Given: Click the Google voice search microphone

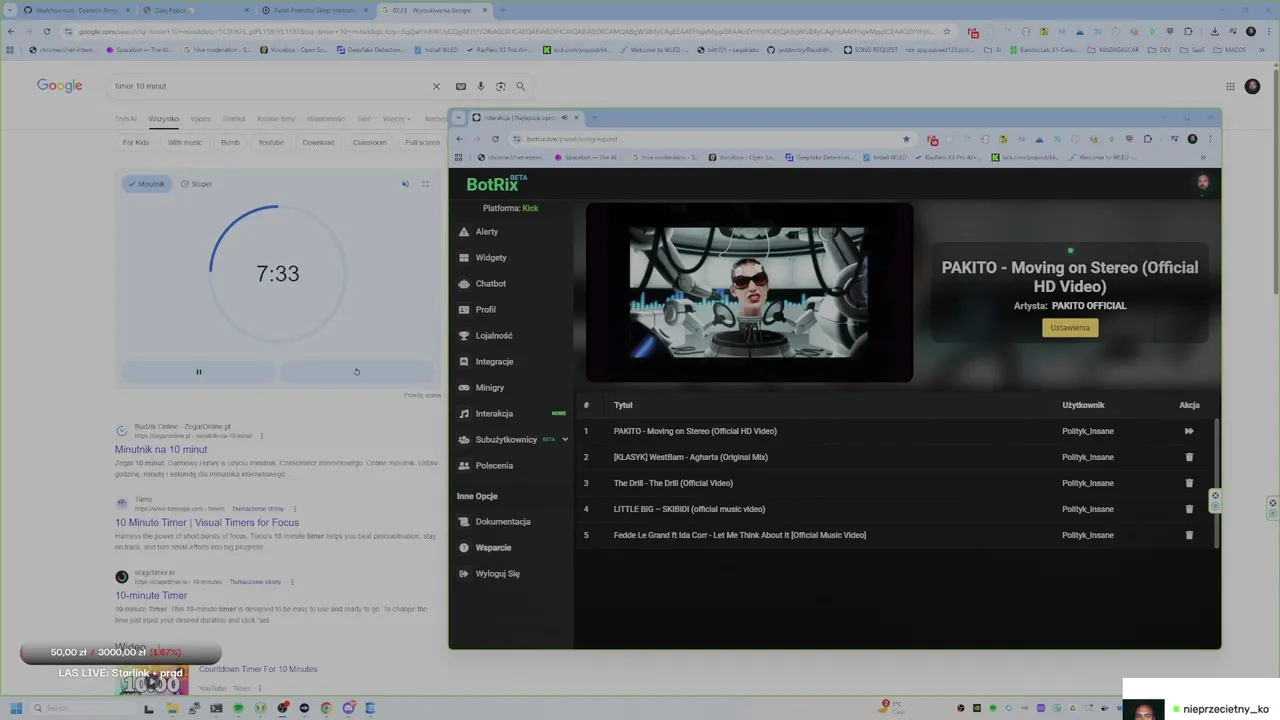Looking at the screenshot, I should coord(481,86).
